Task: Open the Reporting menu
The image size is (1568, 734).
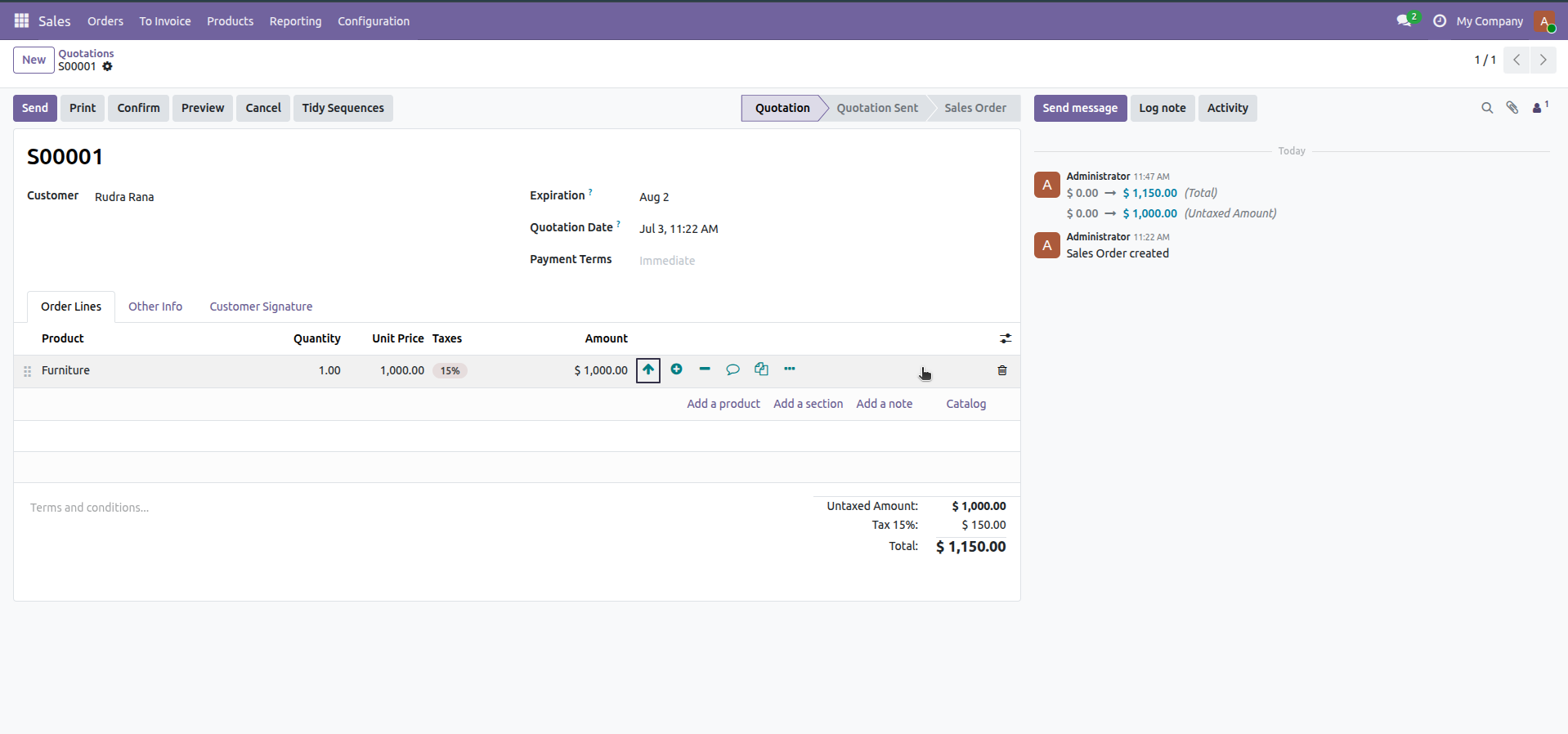Action: [295, 21]
